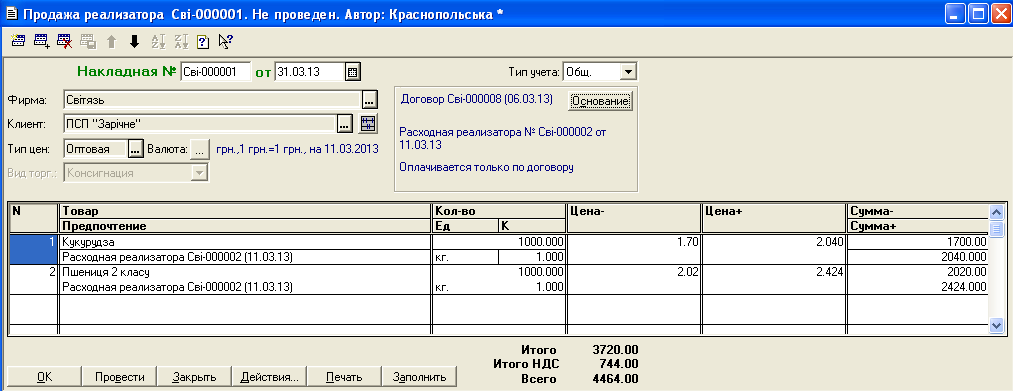Click the Цена+ cell 2.040
Image resolution: width=1013 pixels, height=391 pixels.
click(773, 249)
